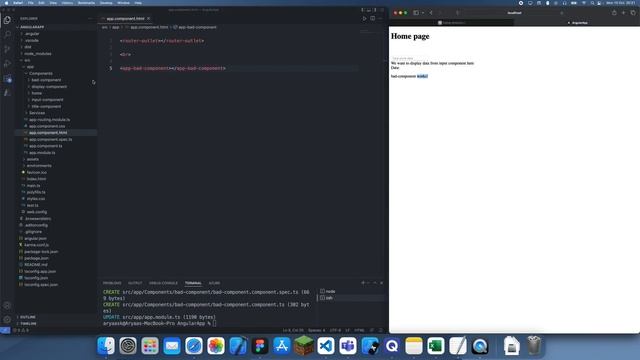Switch to the Output panel tab
This screenshot has width=640, height=360.
(x=135, y=283)
